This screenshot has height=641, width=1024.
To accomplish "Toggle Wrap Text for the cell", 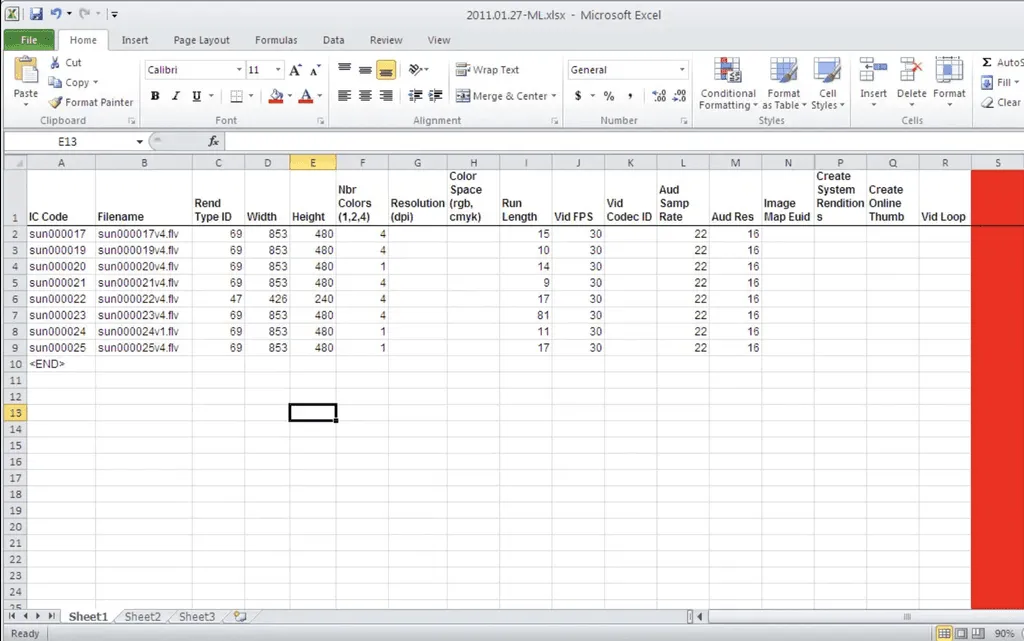I will point(487,70).
